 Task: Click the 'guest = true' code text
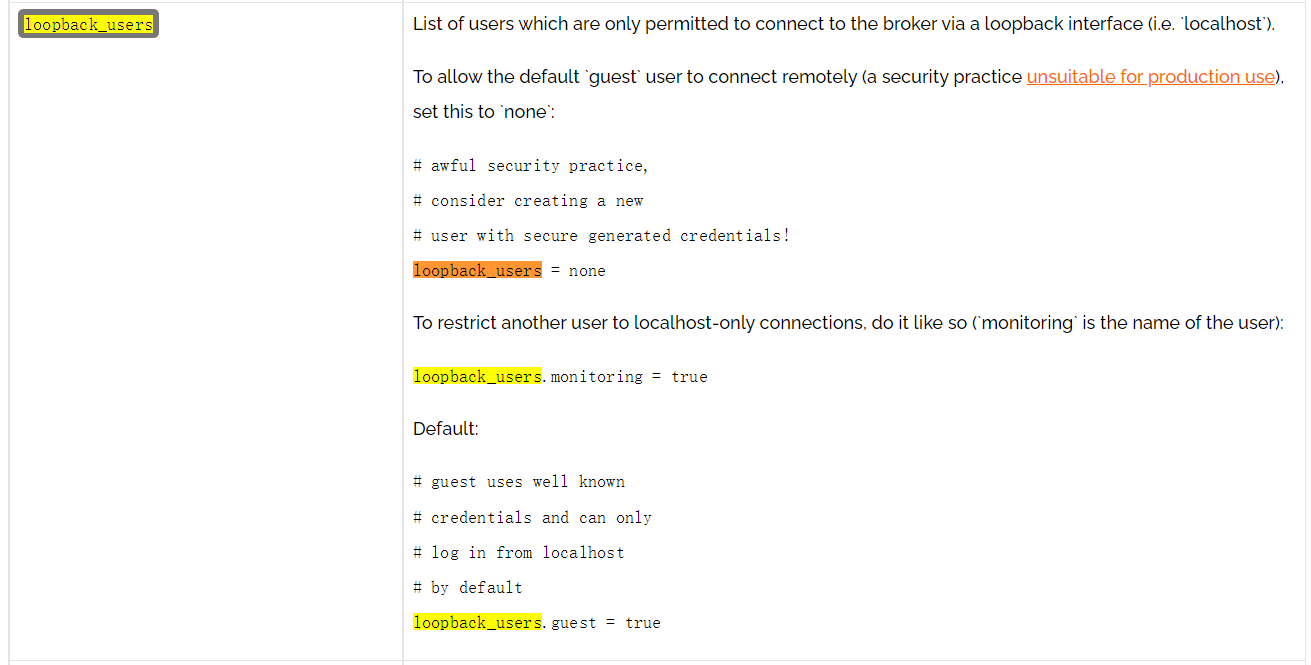[x=606, y=623]
